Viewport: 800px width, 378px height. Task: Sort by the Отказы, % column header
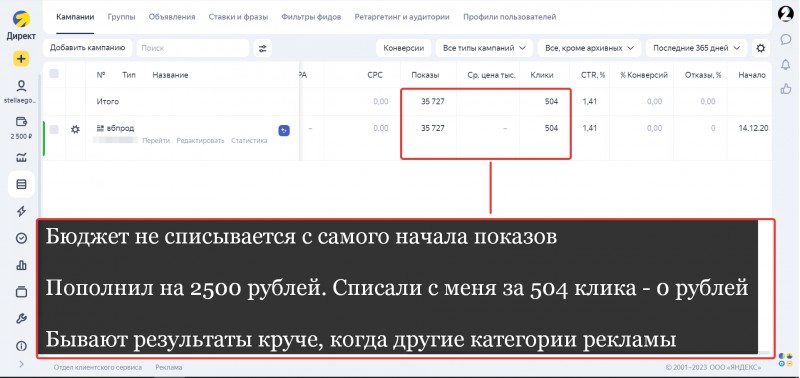[x=704, y=75]
